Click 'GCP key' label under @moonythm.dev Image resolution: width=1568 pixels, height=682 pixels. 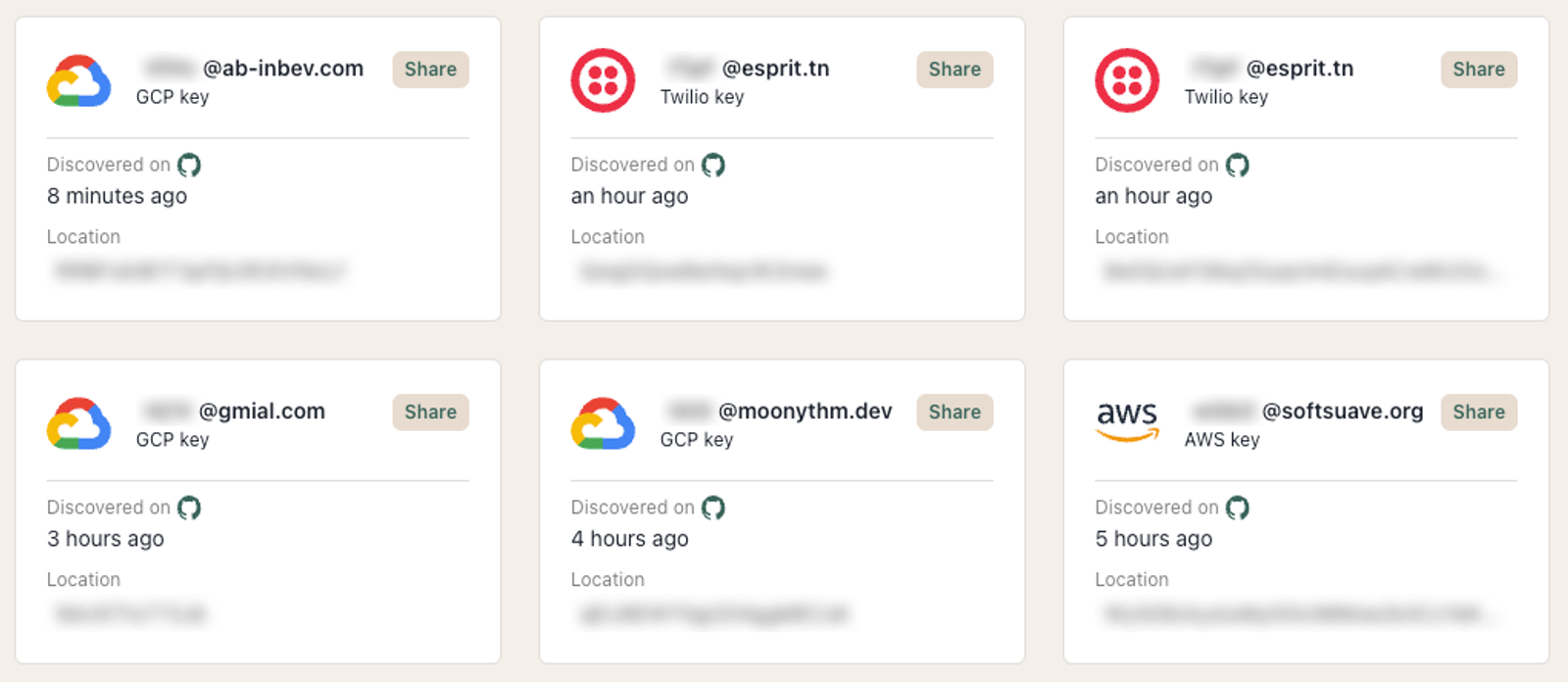pos(697,440)
